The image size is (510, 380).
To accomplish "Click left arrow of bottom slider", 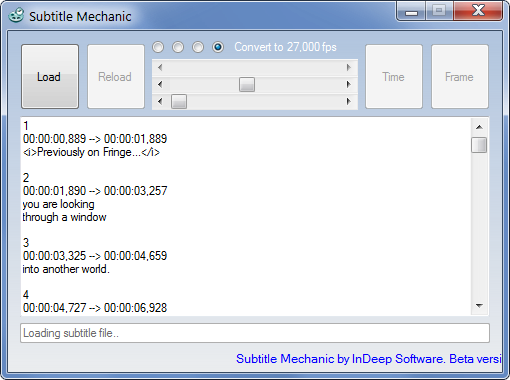I will (x=160, y=101).
